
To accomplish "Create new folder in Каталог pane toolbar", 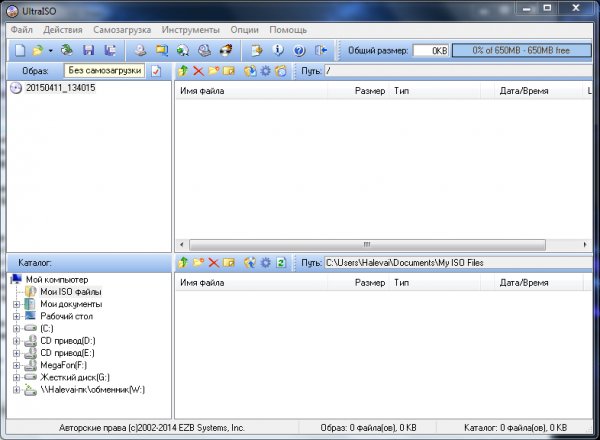I will (198, 262).
